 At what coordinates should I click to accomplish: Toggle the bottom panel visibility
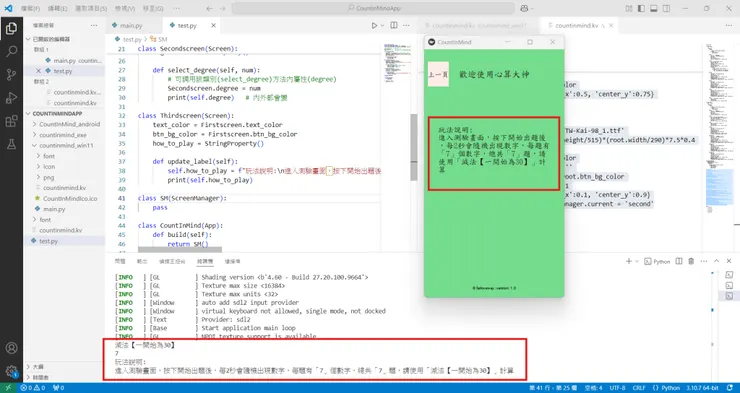[x=654, y=8]
